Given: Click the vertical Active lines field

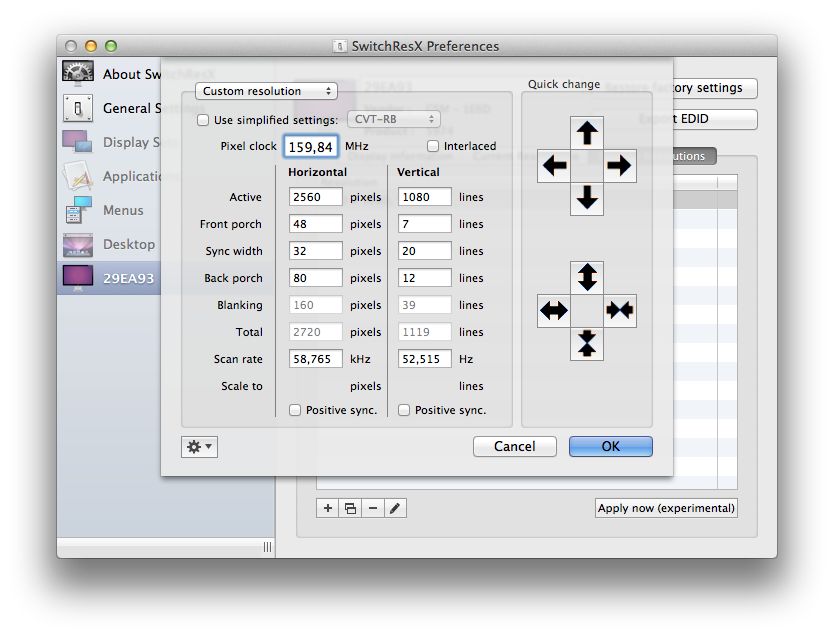Looking at the screenshot, I should 425,197.
